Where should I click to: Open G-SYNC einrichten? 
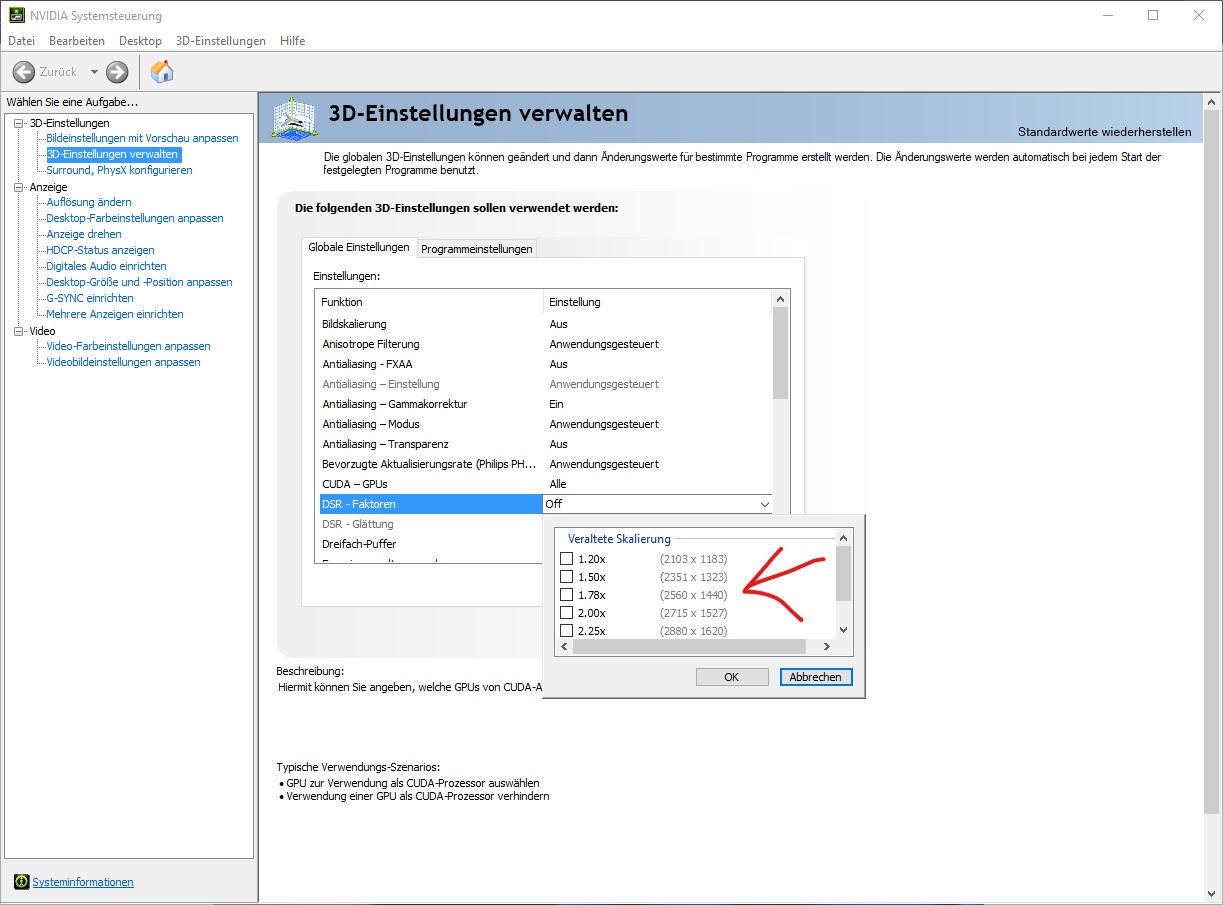(90, 298)
